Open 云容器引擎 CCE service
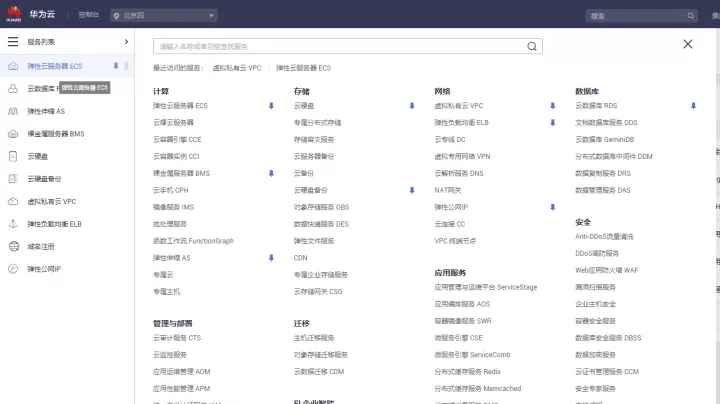 177,140
